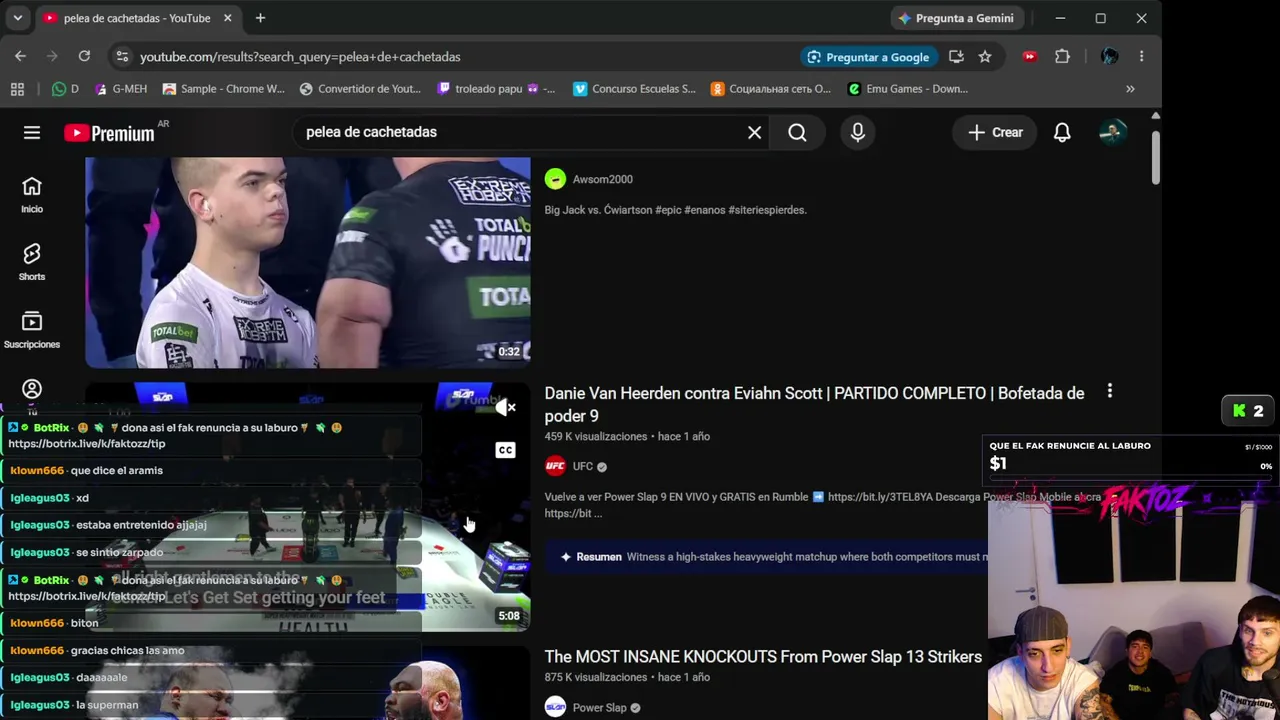The image size is (1280, 720).
Task: Open the Awsom2000 channel avatar
Action: 555,179
